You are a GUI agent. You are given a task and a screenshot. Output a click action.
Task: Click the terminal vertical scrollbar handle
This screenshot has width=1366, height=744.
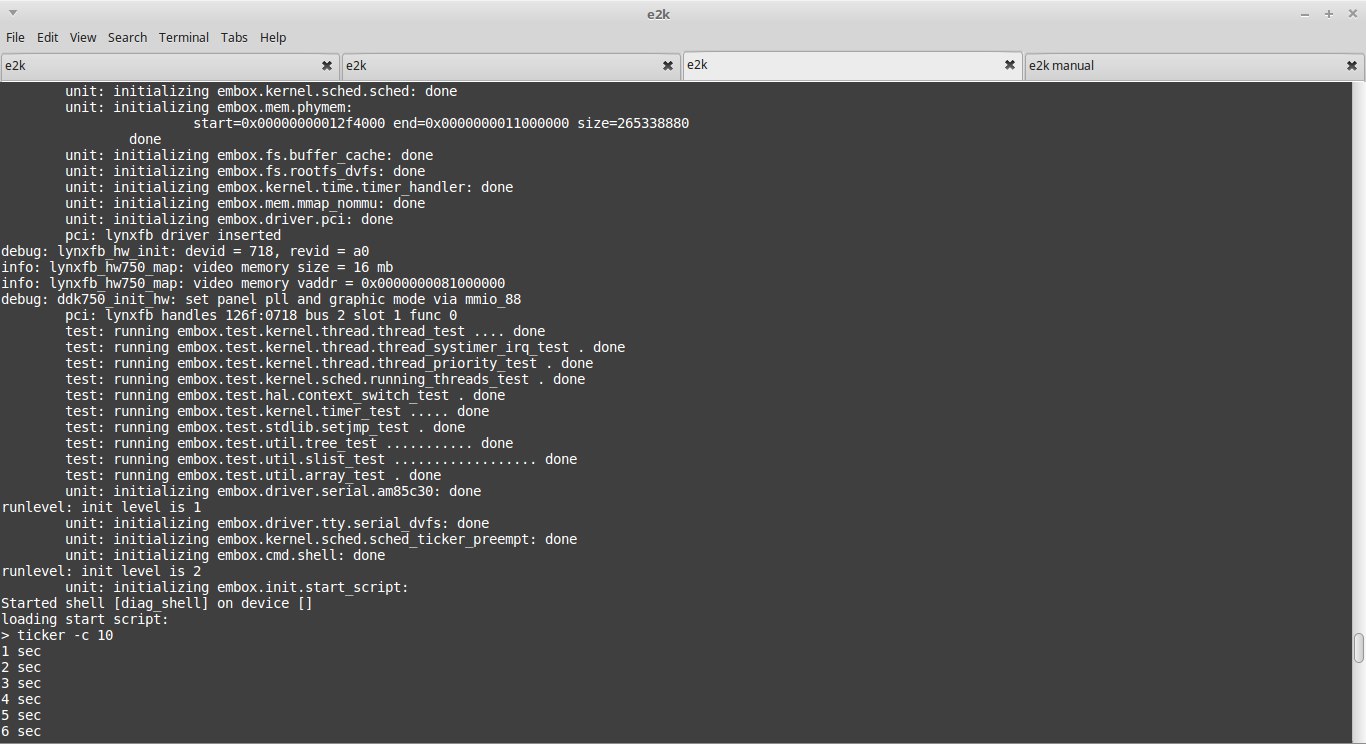[x=1359, y=648]
